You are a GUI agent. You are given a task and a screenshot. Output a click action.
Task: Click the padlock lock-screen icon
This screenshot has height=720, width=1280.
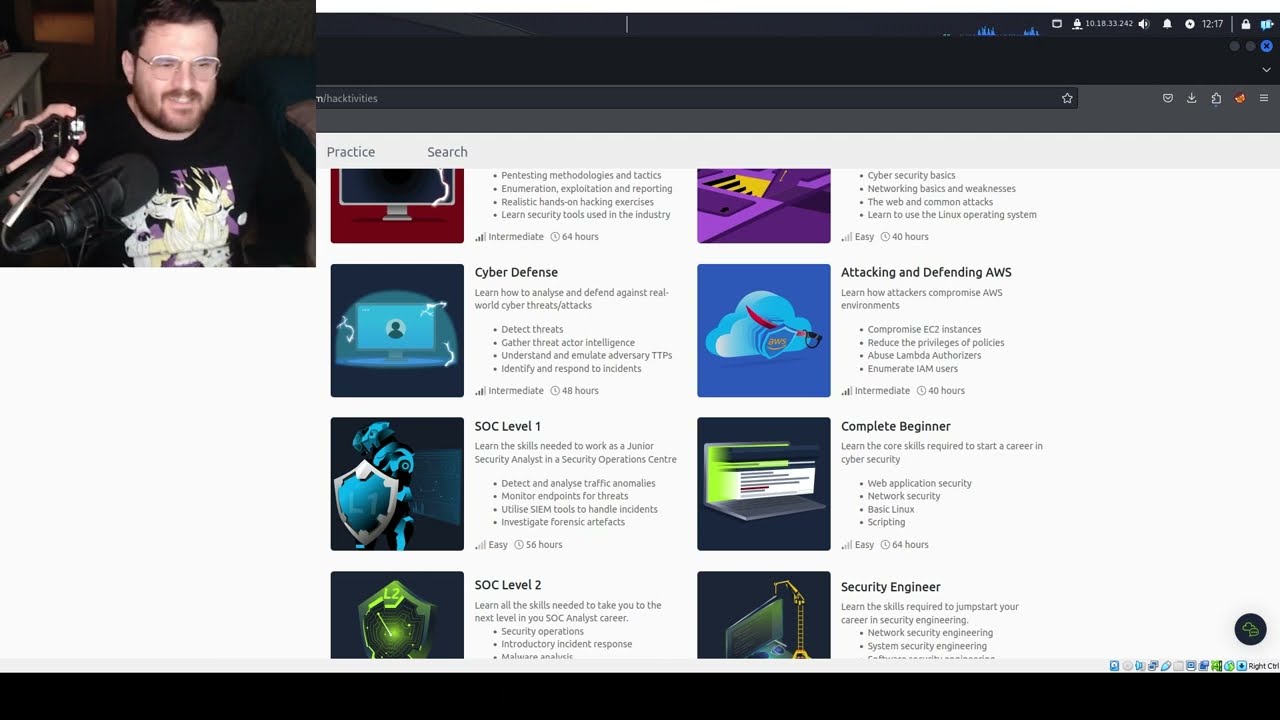point(1246,24)
